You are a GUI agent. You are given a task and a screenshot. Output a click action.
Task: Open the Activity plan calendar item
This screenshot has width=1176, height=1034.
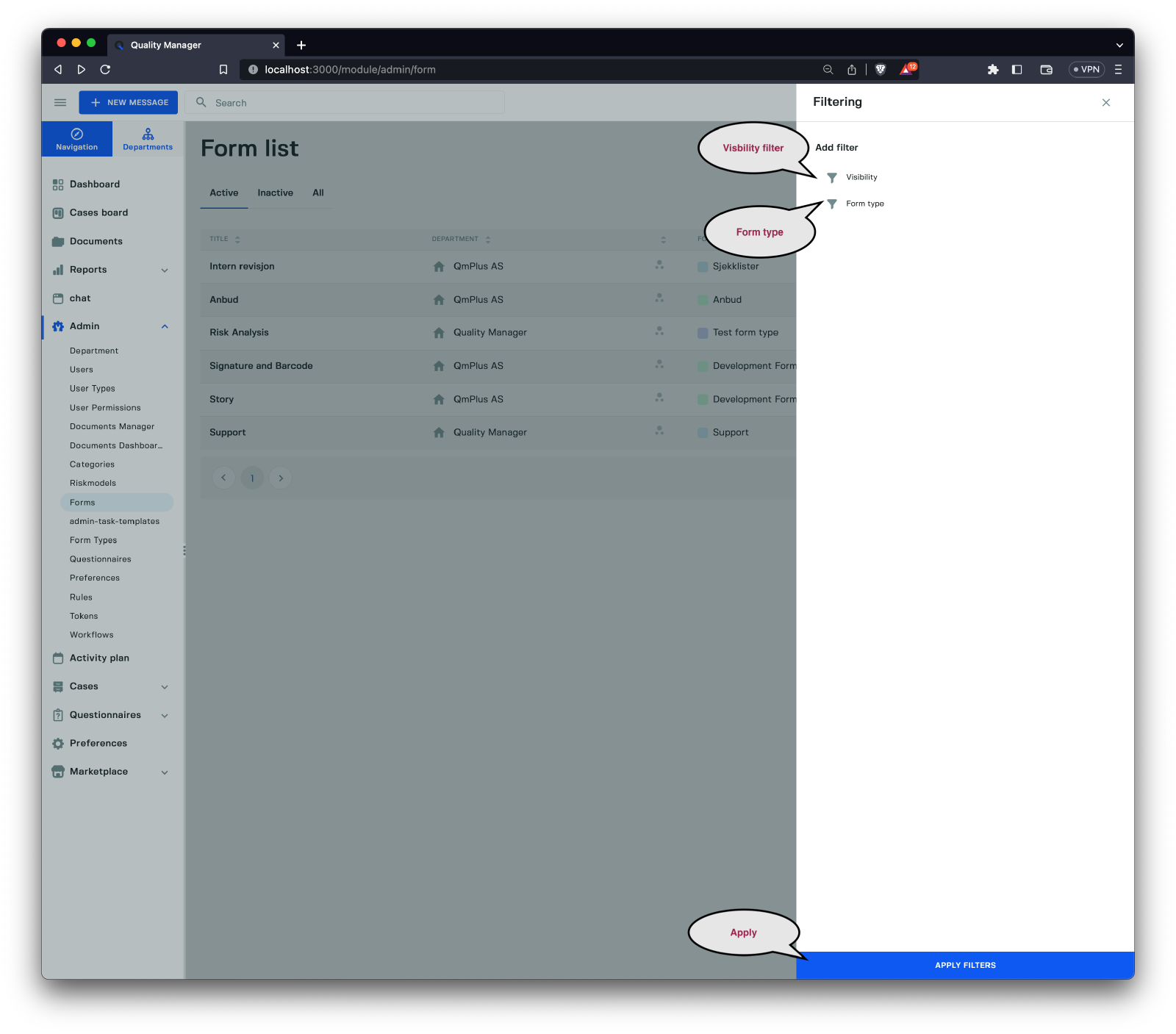(58, 658)
